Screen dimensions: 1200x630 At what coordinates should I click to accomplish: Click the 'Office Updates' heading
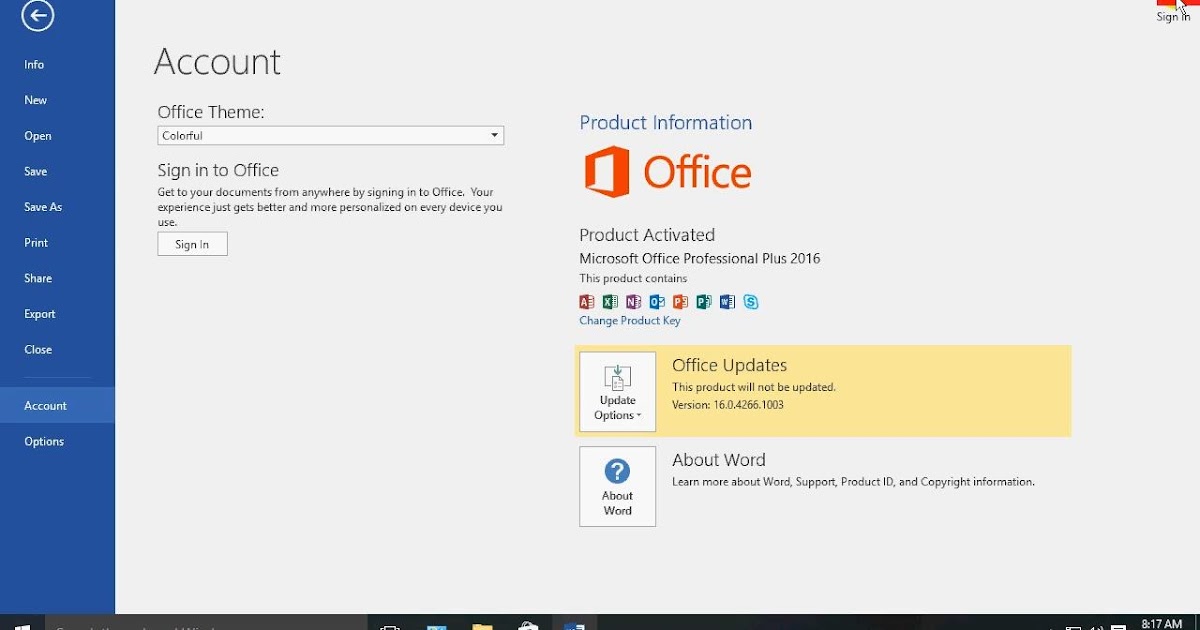tap(730, 366)
